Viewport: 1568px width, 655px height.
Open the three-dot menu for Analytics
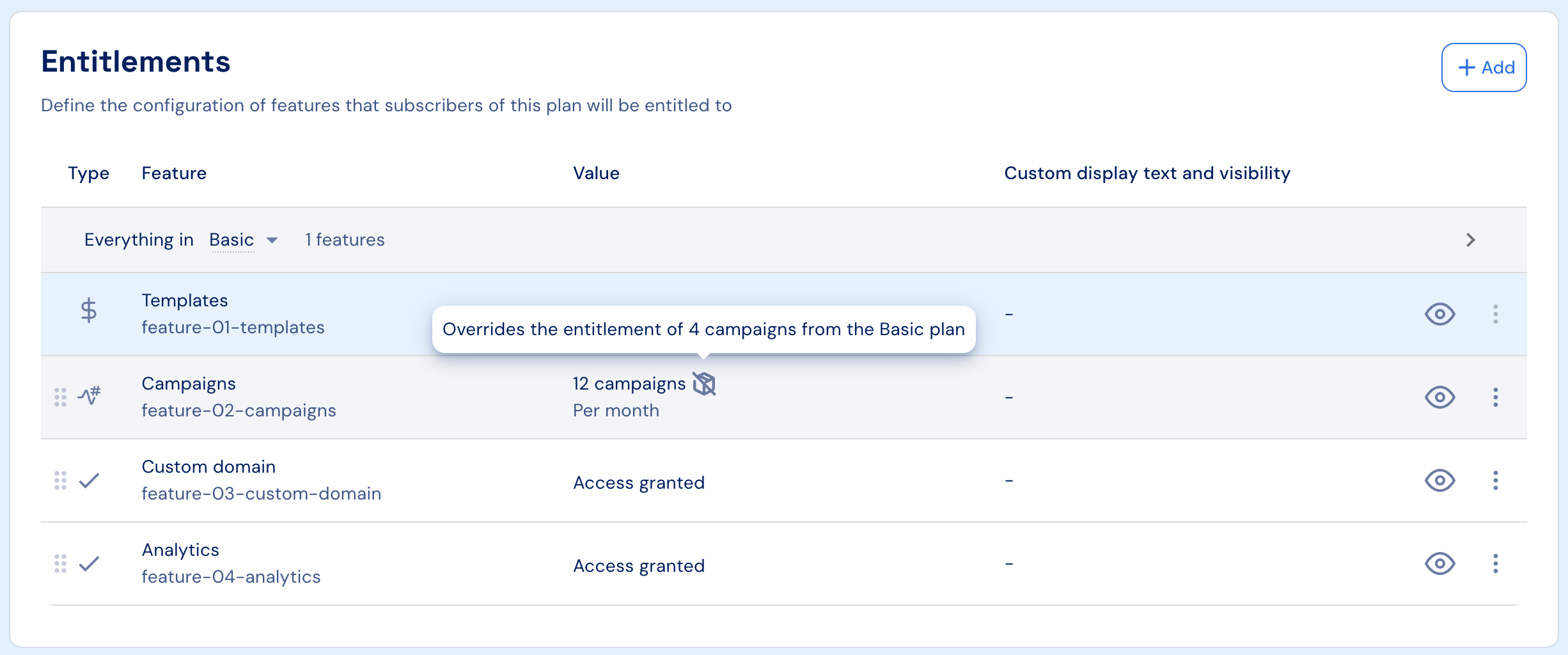coord(1496,564)
